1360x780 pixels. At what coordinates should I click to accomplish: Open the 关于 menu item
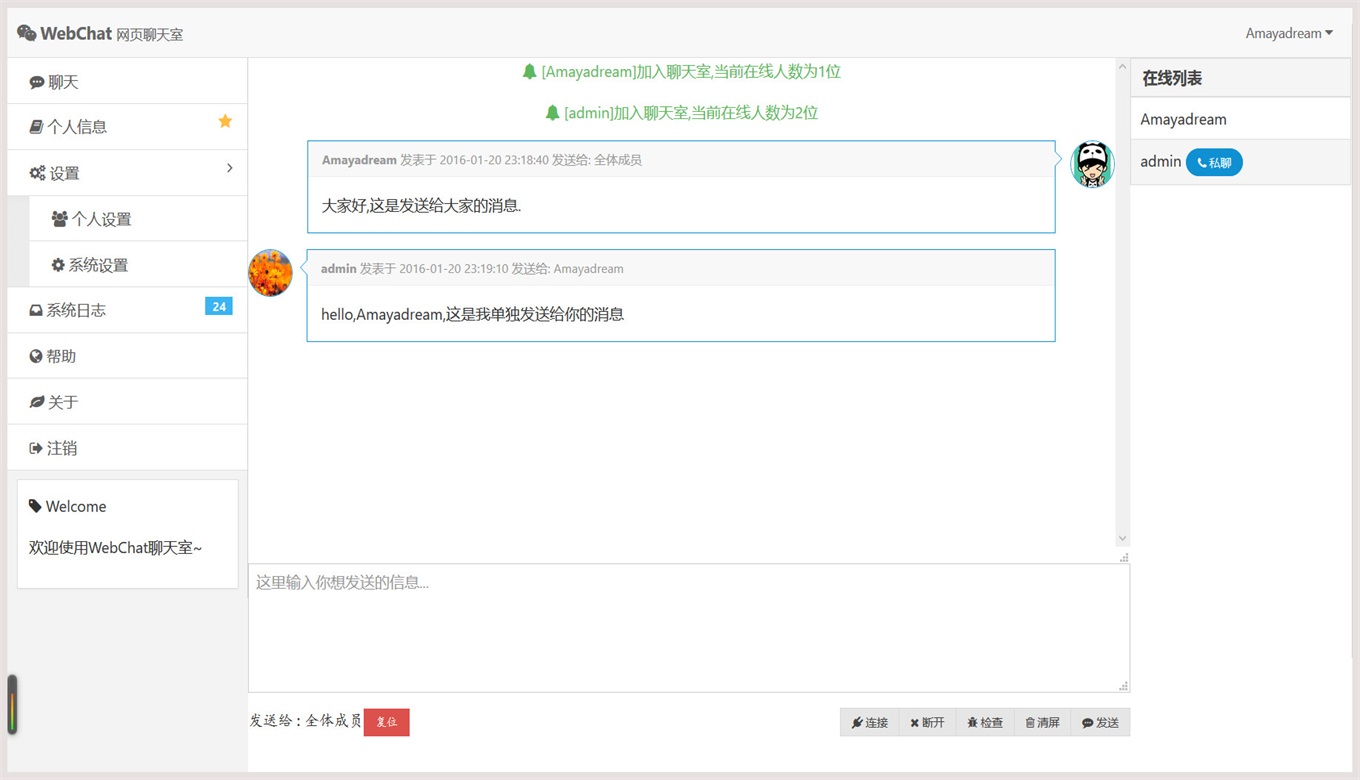point(127,402)
